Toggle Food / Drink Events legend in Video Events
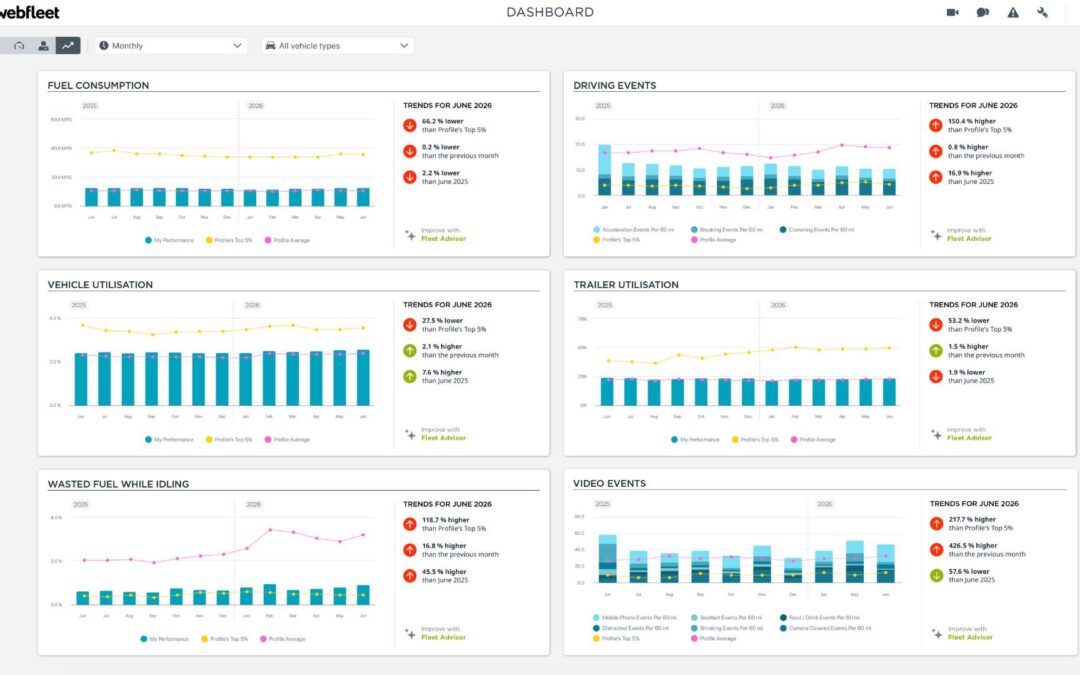The height and width of the screenshot is (675, 1080). click(819, 618)
